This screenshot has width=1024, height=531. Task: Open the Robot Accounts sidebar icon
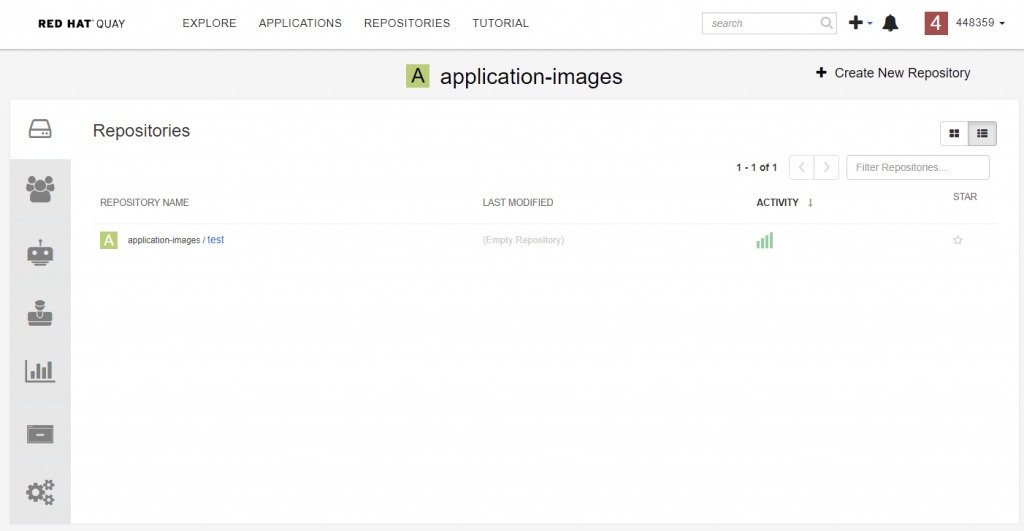coord(40,252)
